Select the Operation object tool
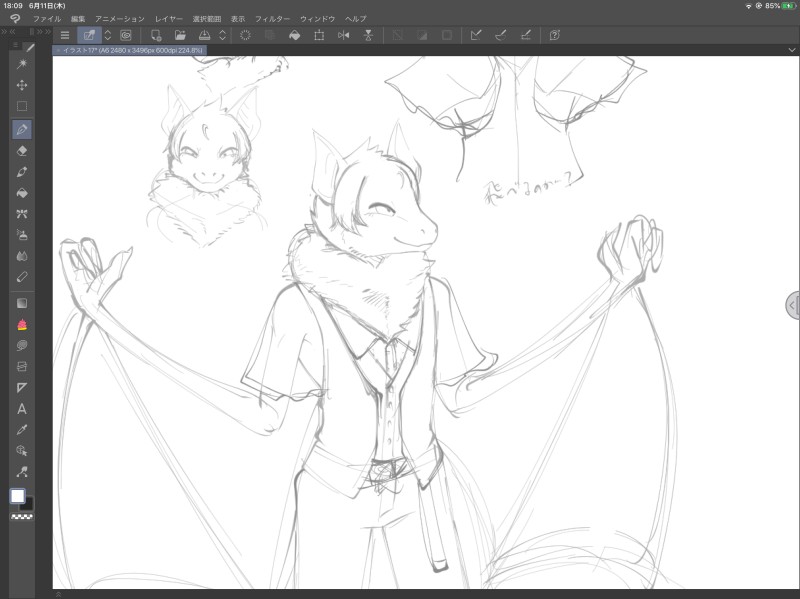Screen dimensions: 800x599 22,451
